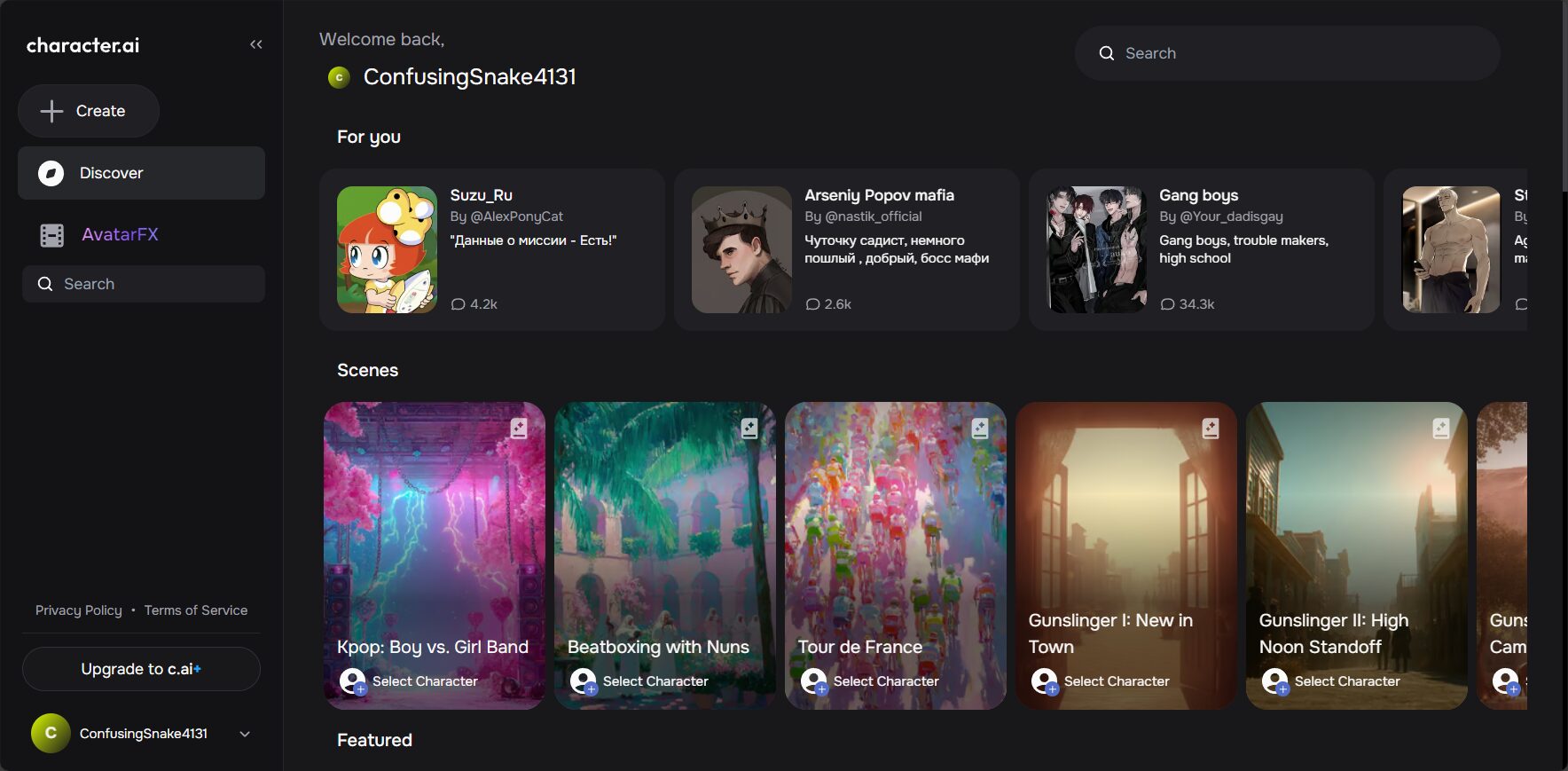Select Character on Tour de France

coord(886,681)
